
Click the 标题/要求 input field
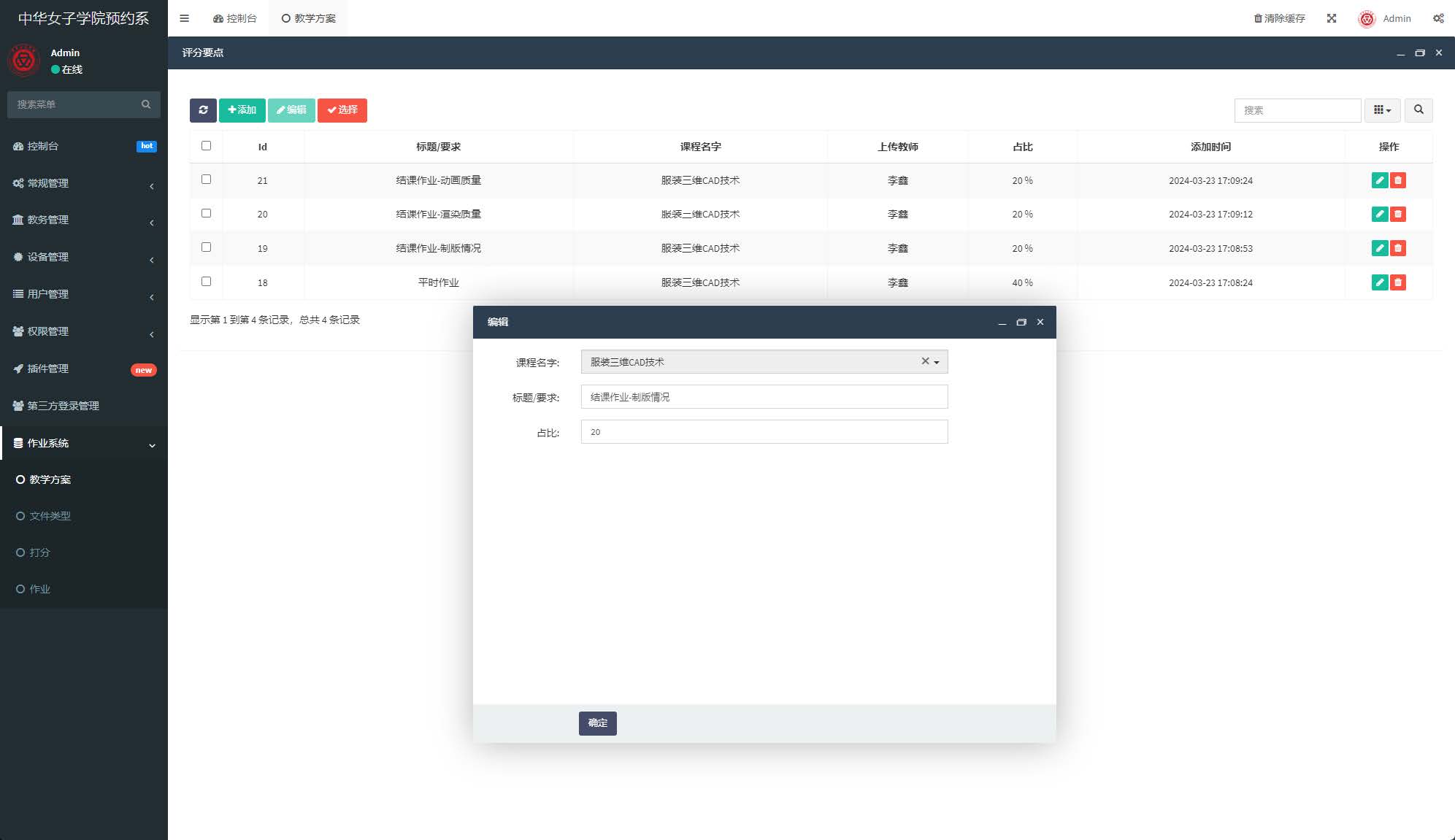pos(764,397)
